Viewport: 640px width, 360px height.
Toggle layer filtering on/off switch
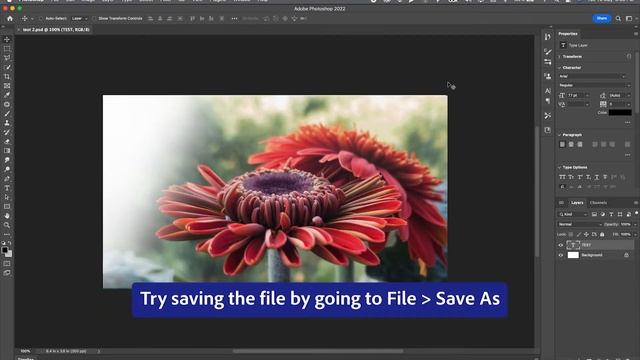[636, 213]
